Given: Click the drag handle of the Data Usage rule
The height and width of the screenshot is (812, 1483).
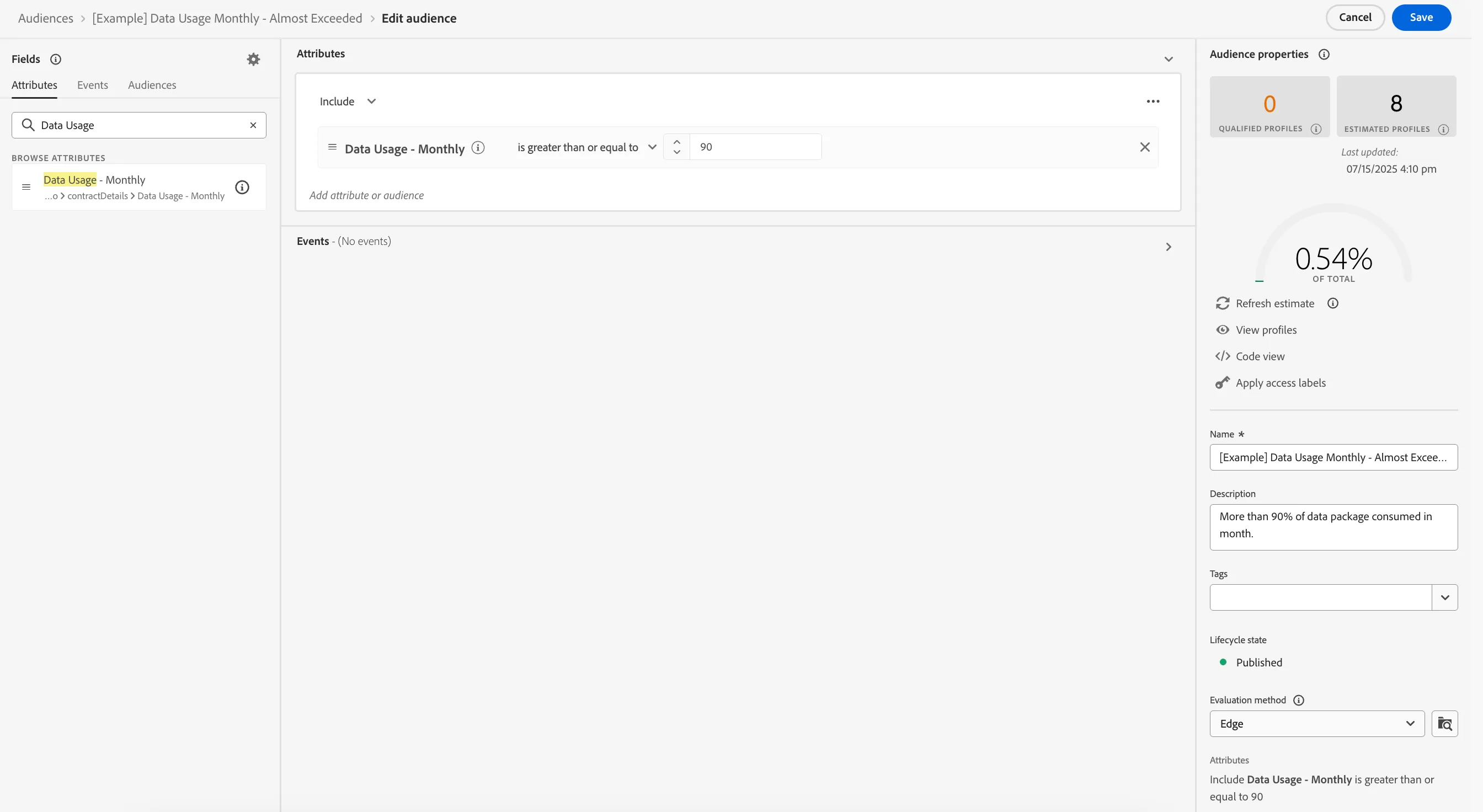Looking at the screenshot, I should [x=332, y=147].
